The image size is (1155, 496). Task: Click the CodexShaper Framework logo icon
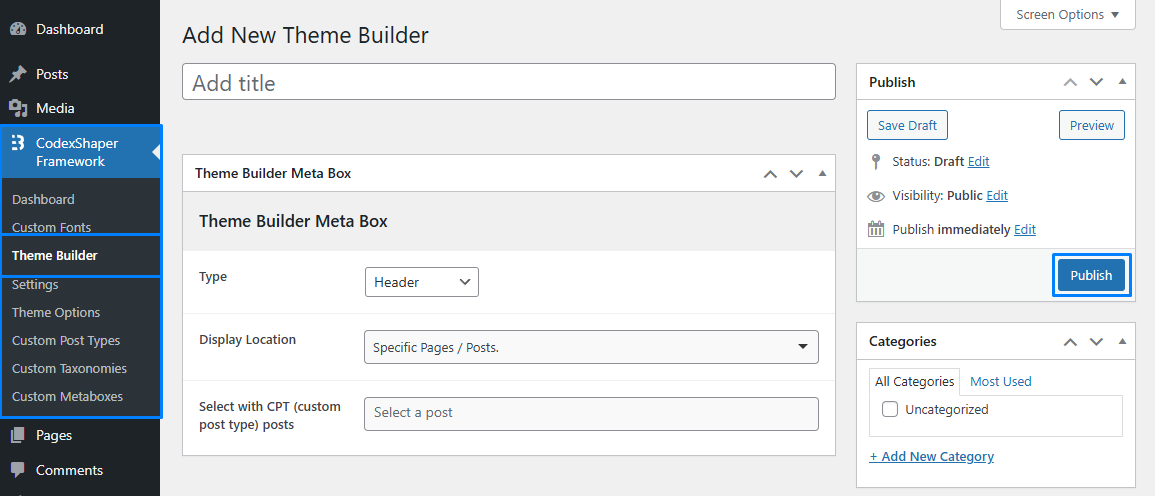pyautogui.click(x=18, y=142)
